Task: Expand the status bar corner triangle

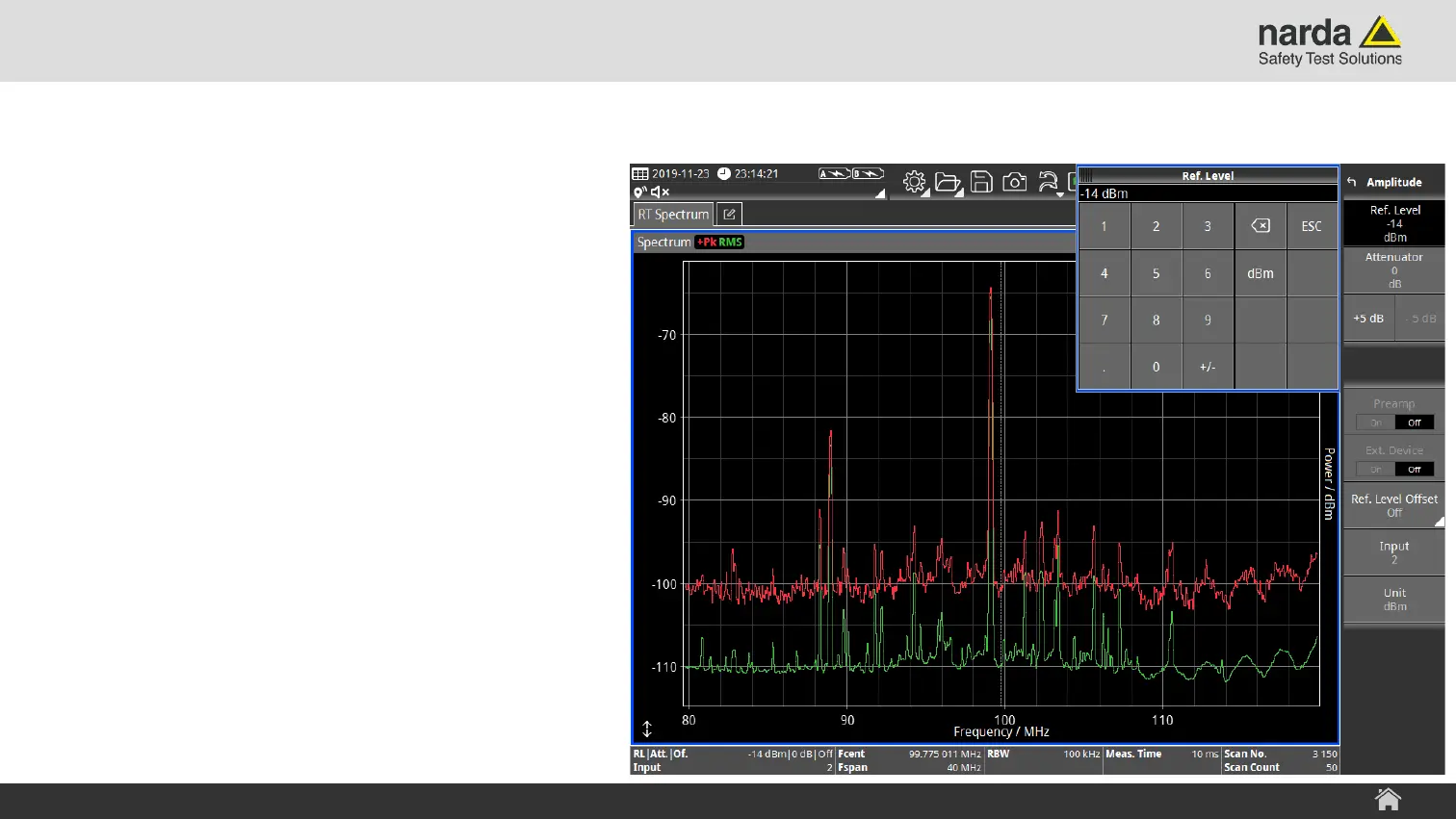Action: [879, 194]
